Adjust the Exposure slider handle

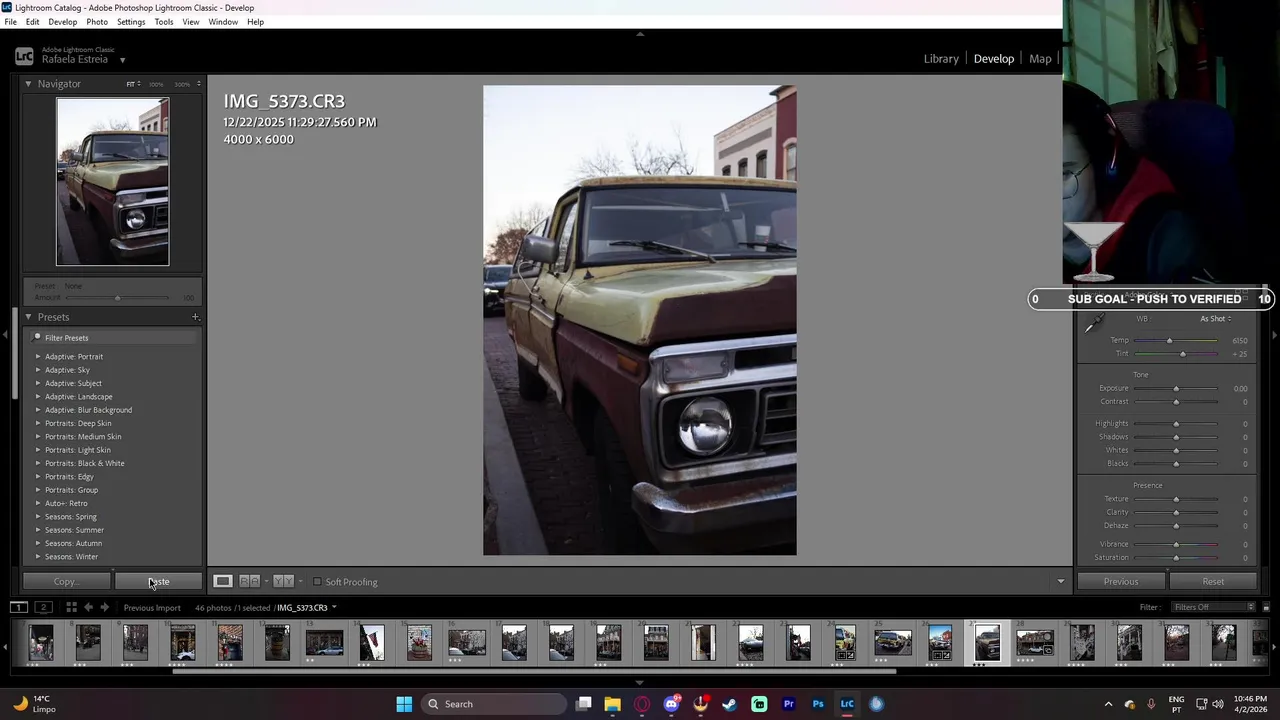click(x=1176, y=389)
